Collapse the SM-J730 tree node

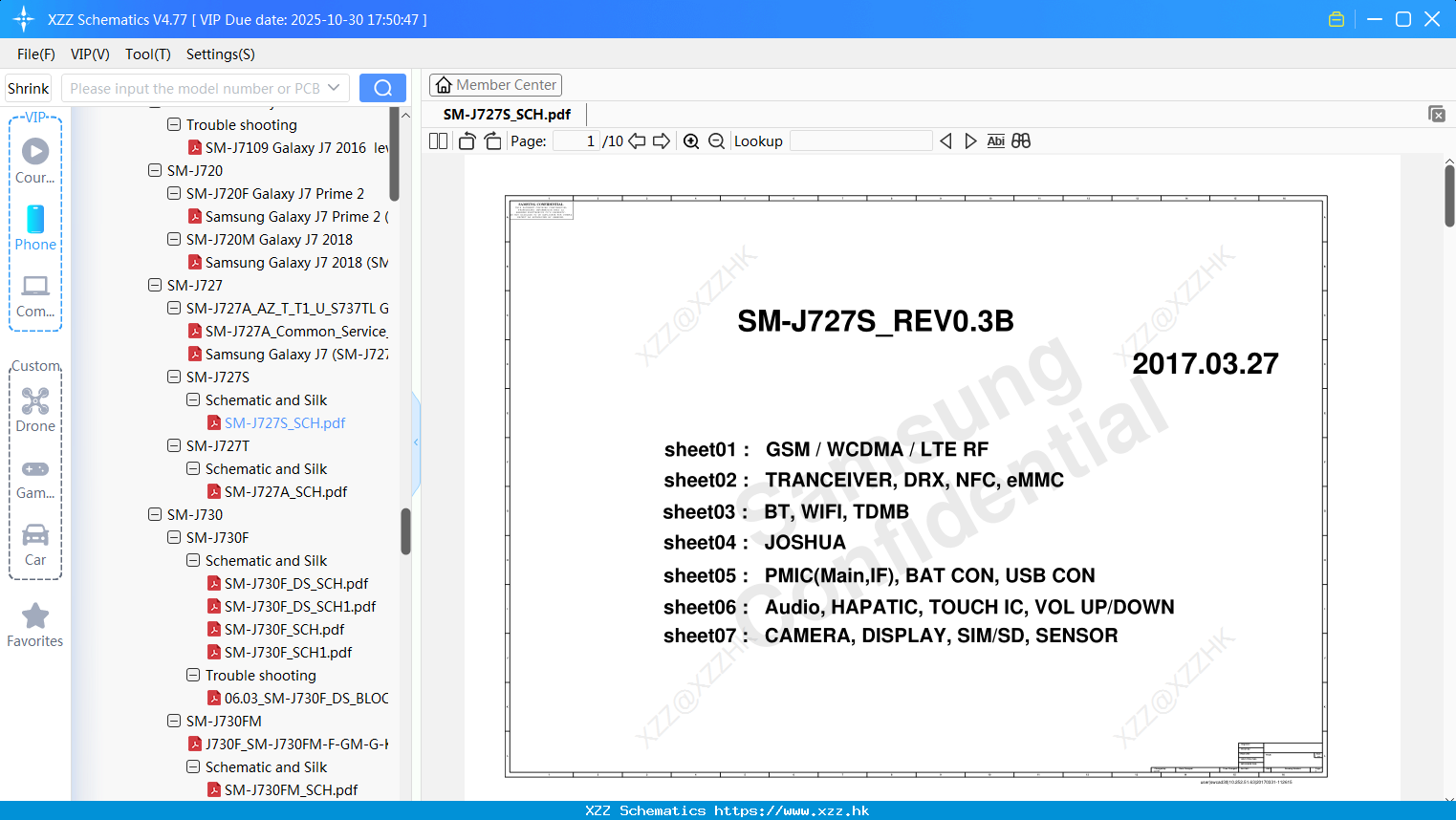[155, 514]
